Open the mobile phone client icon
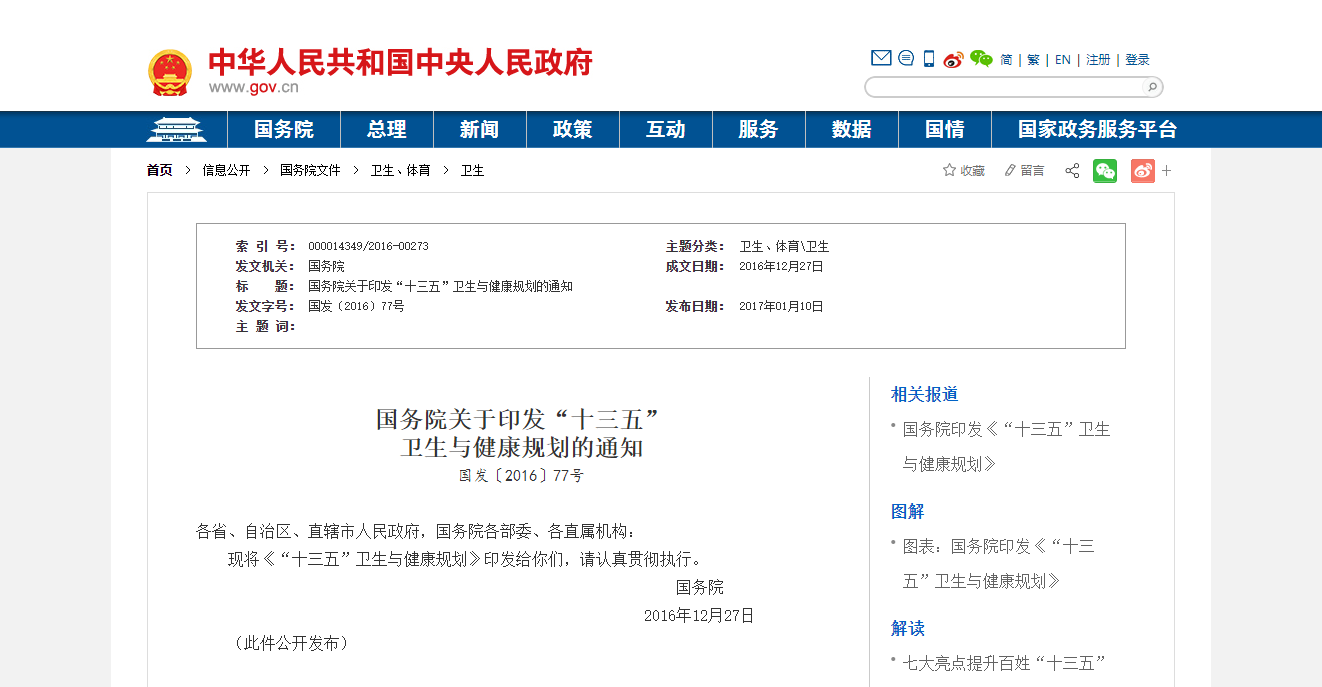The width and height of the screenshot is (1322, 687). click(x=929, y=59)
